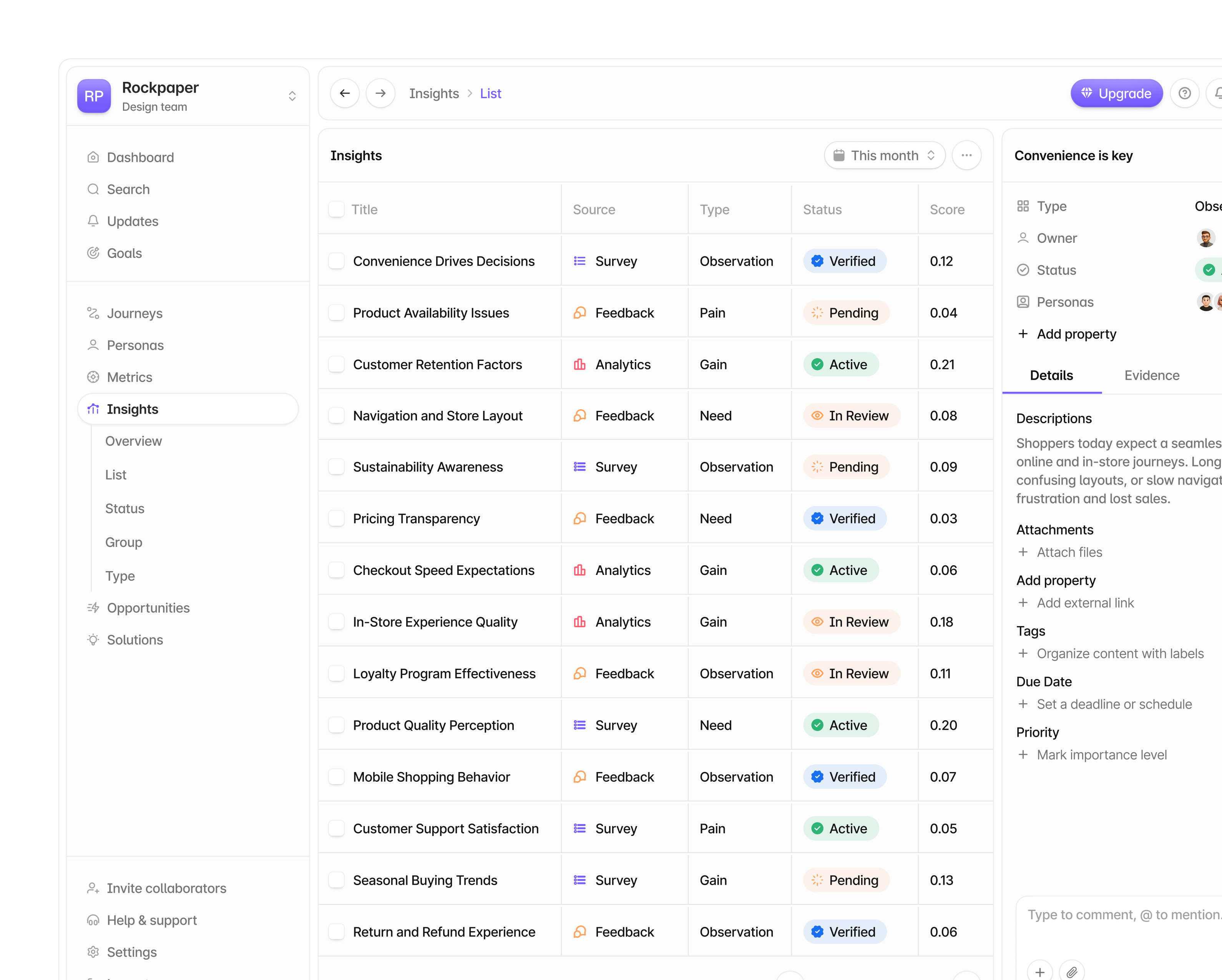Click the Personas person icon in sidebar
This screenshot has height=980, width=1222.
click(93, 345)
